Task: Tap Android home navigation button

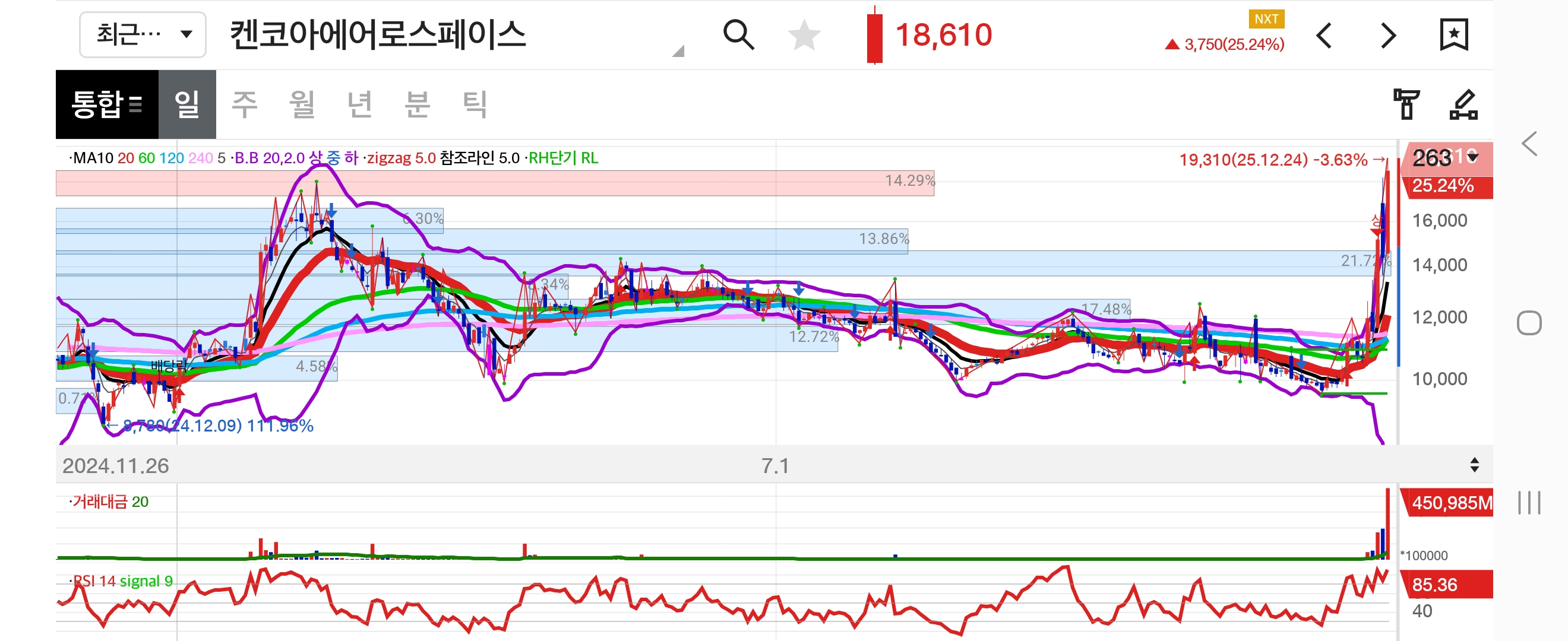Action: click(x=1529, y=323)
